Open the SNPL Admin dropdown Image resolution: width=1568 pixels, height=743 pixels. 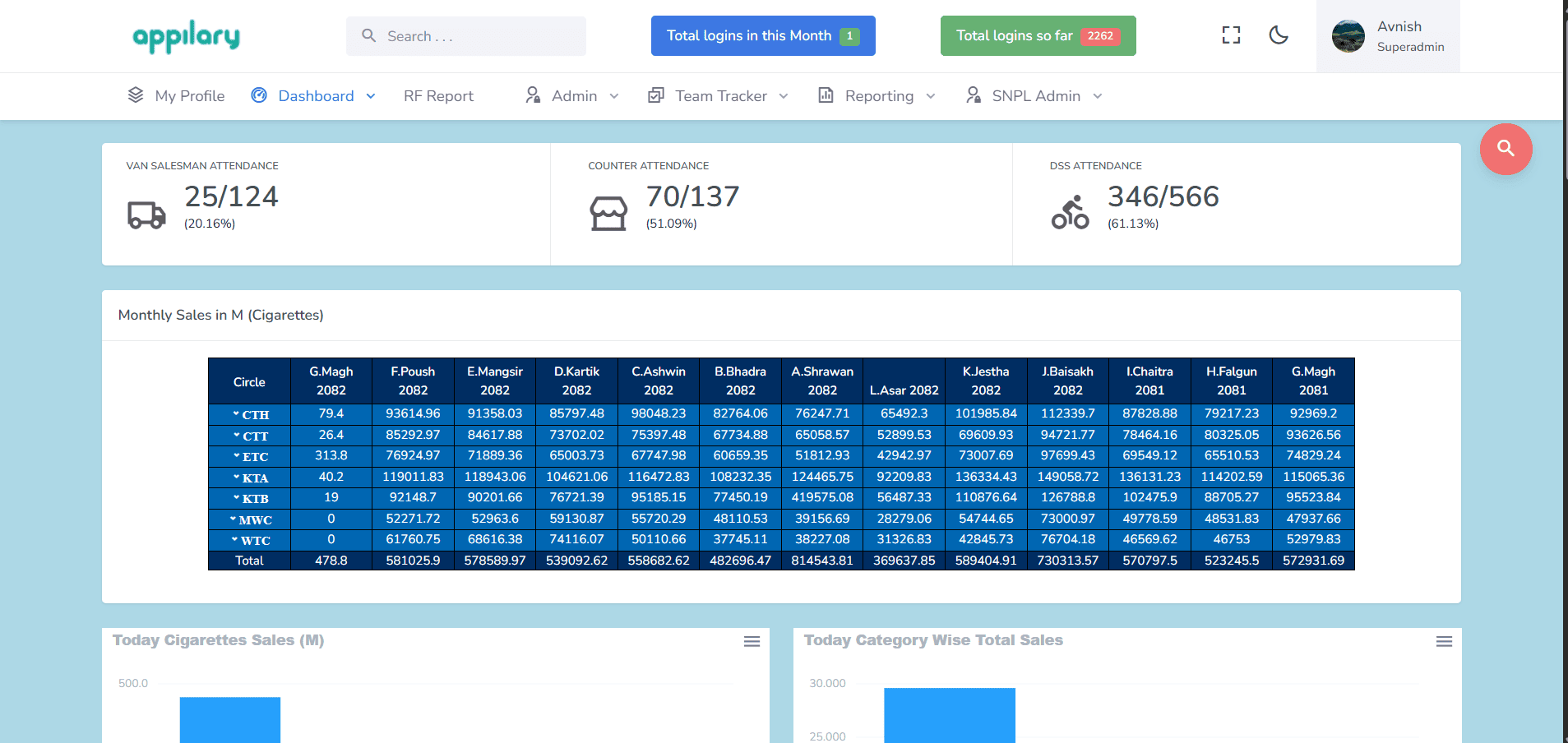[x=1036, y=95]
